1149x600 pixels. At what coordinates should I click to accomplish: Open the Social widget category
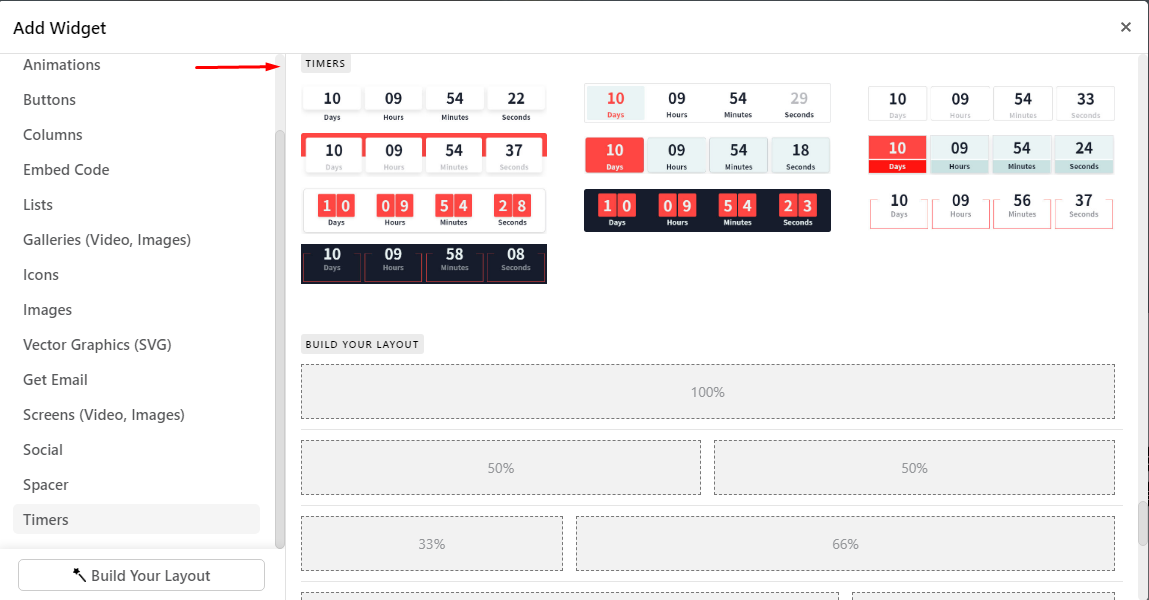pos(42,449)
